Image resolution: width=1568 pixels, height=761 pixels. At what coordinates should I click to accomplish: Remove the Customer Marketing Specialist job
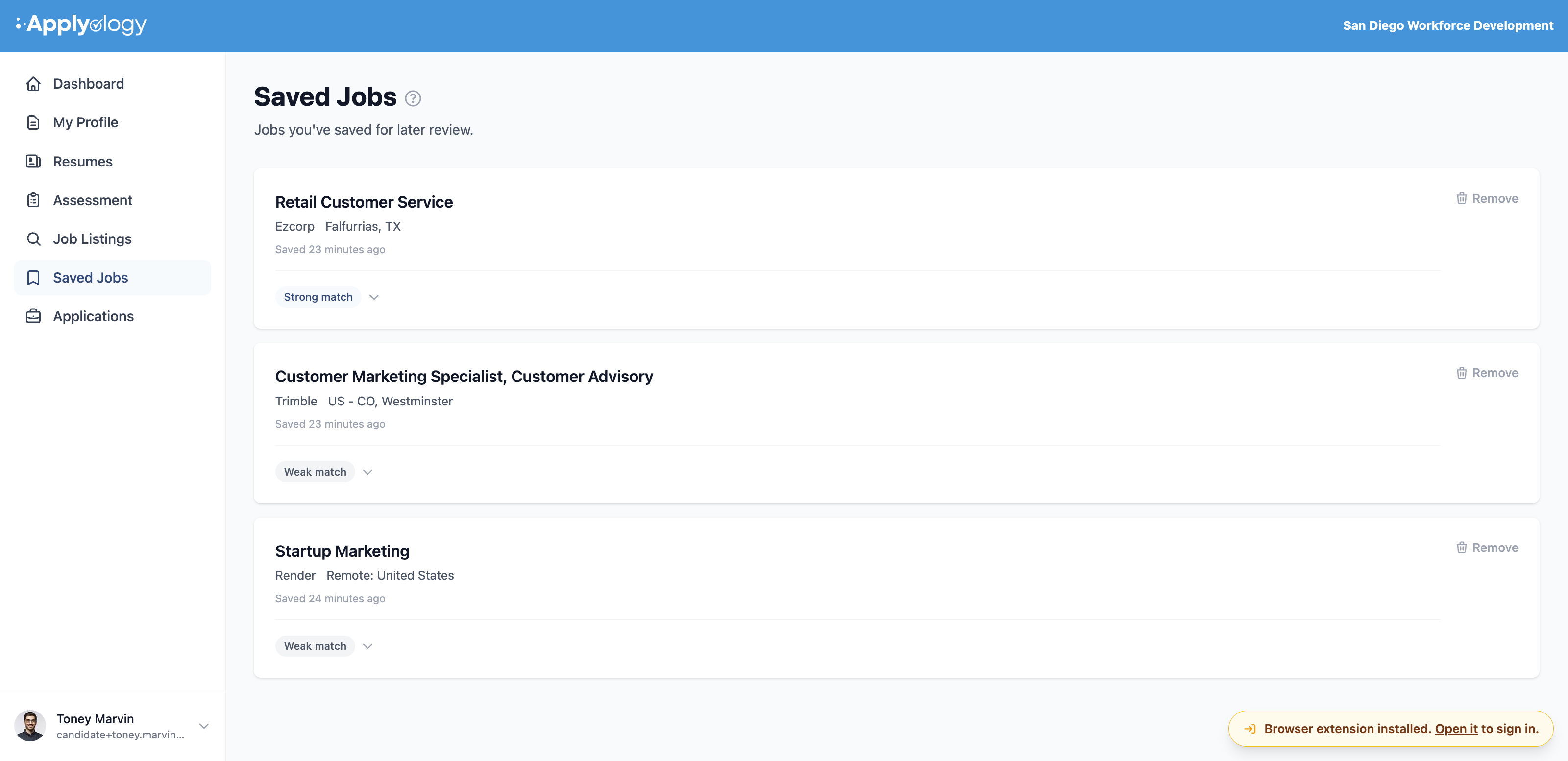click(x=1487, y=373)
